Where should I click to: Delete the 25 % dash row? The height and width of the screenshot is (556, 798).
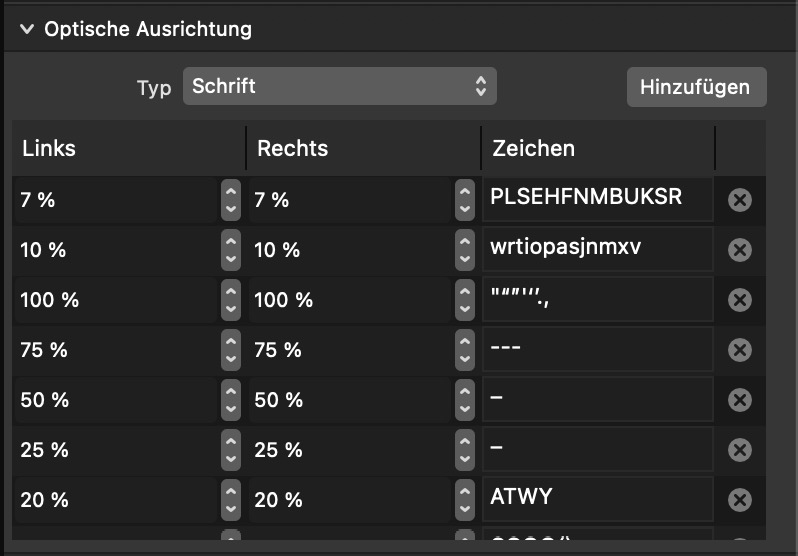[739, 450]
